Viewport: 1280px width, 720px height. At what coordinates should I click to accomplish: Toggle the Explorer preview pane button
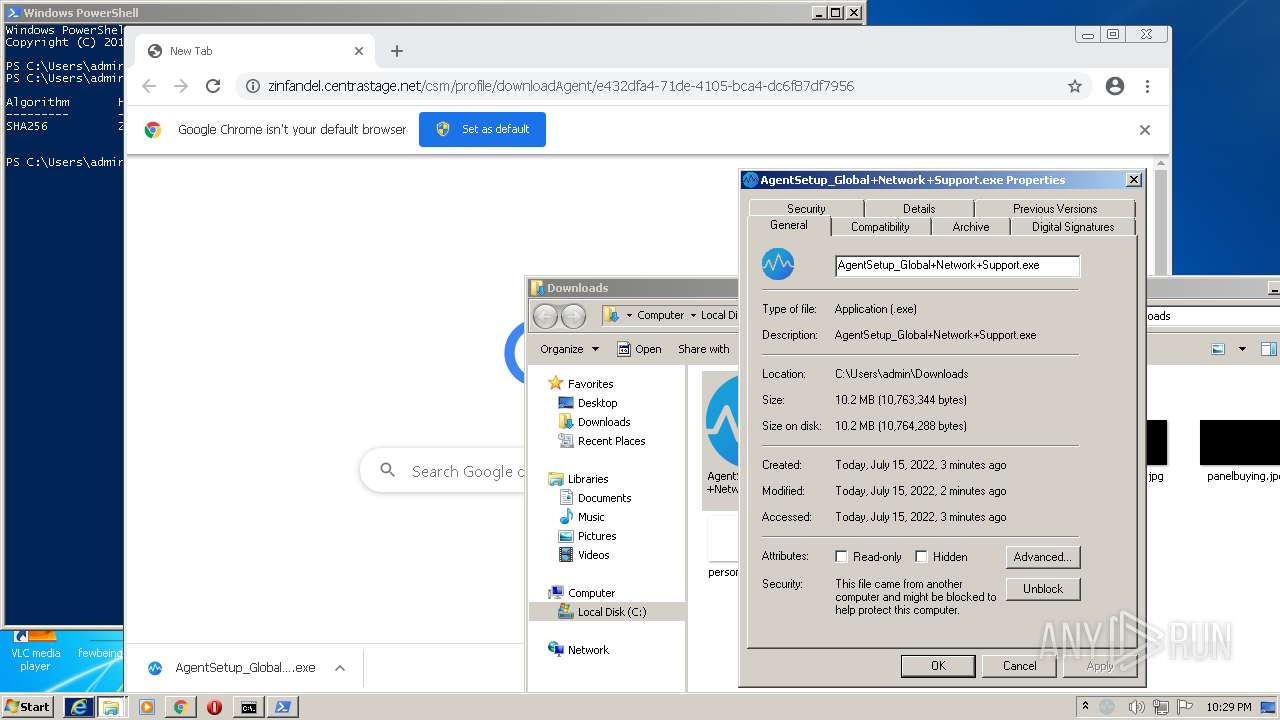[1268, 349]
